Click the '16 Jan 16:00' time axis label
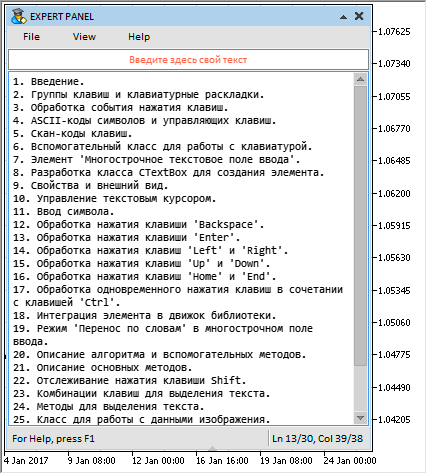The width and height of the screenshot is (426, 474). pos(222,461)
